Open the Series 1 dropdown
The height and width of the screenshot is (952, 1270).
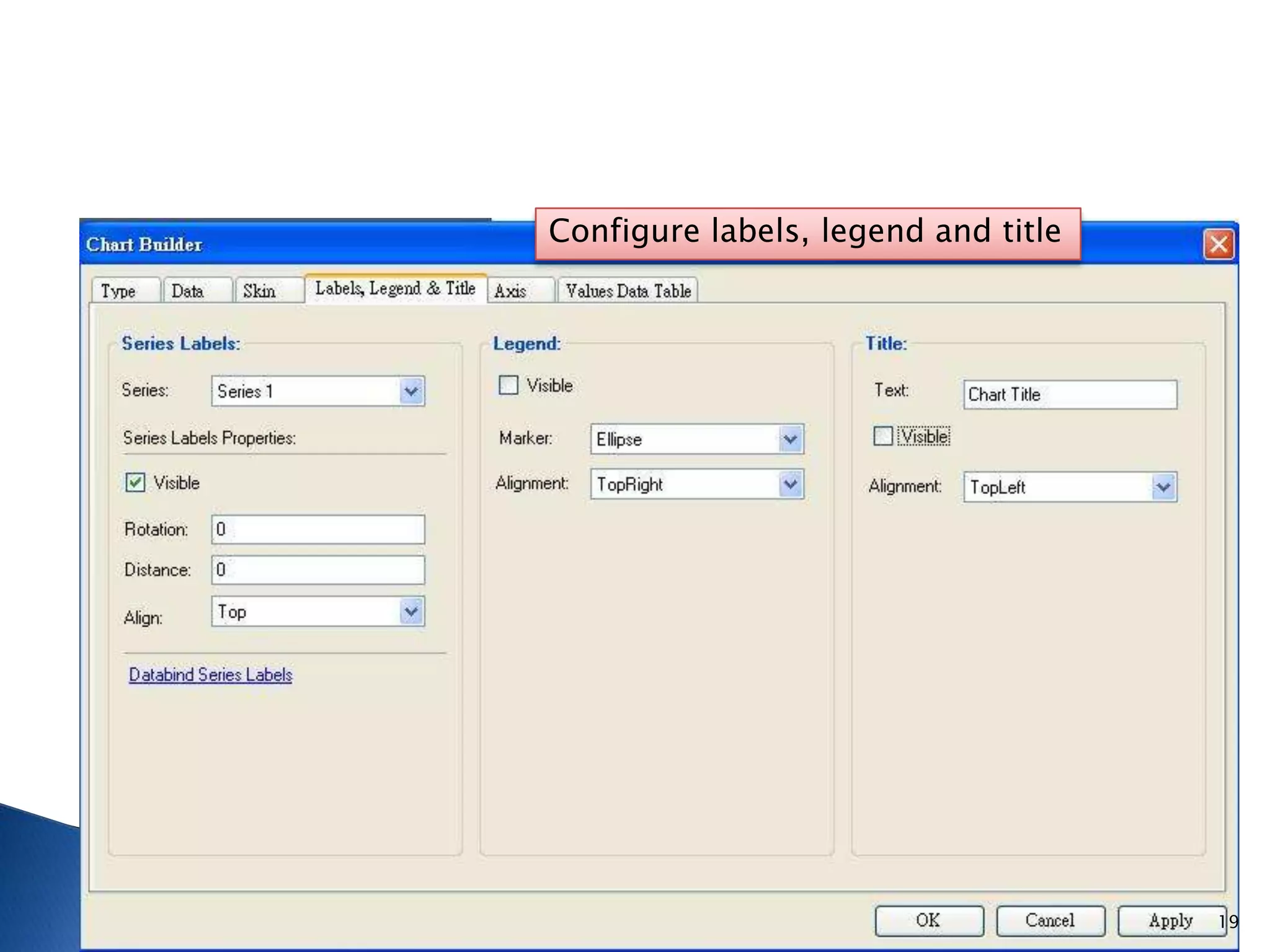pos(411,391)
